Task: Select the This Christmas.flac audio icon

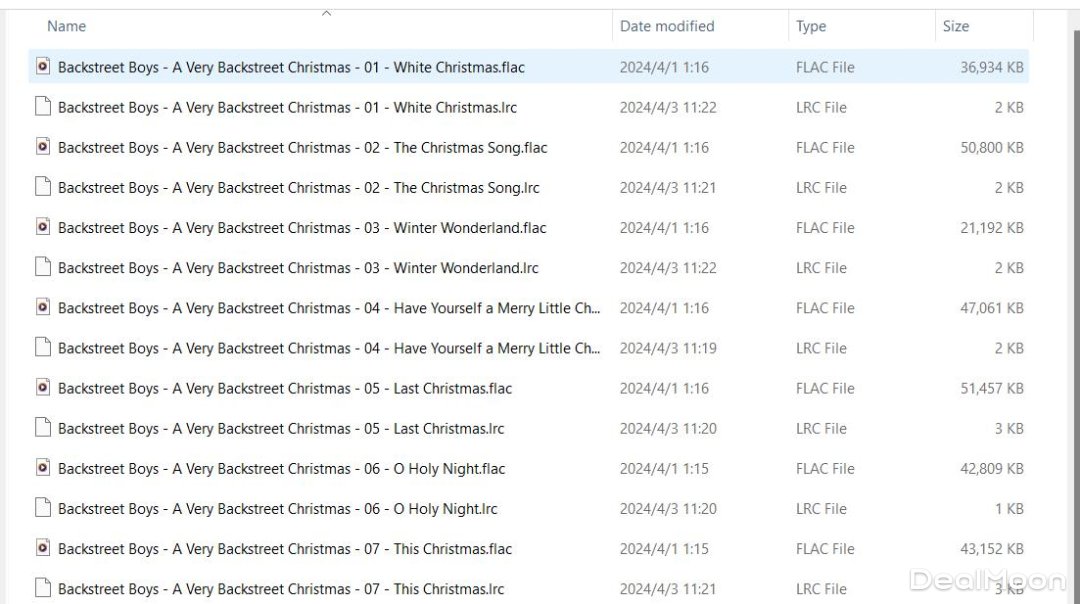Action: click(x=43, y=548)
